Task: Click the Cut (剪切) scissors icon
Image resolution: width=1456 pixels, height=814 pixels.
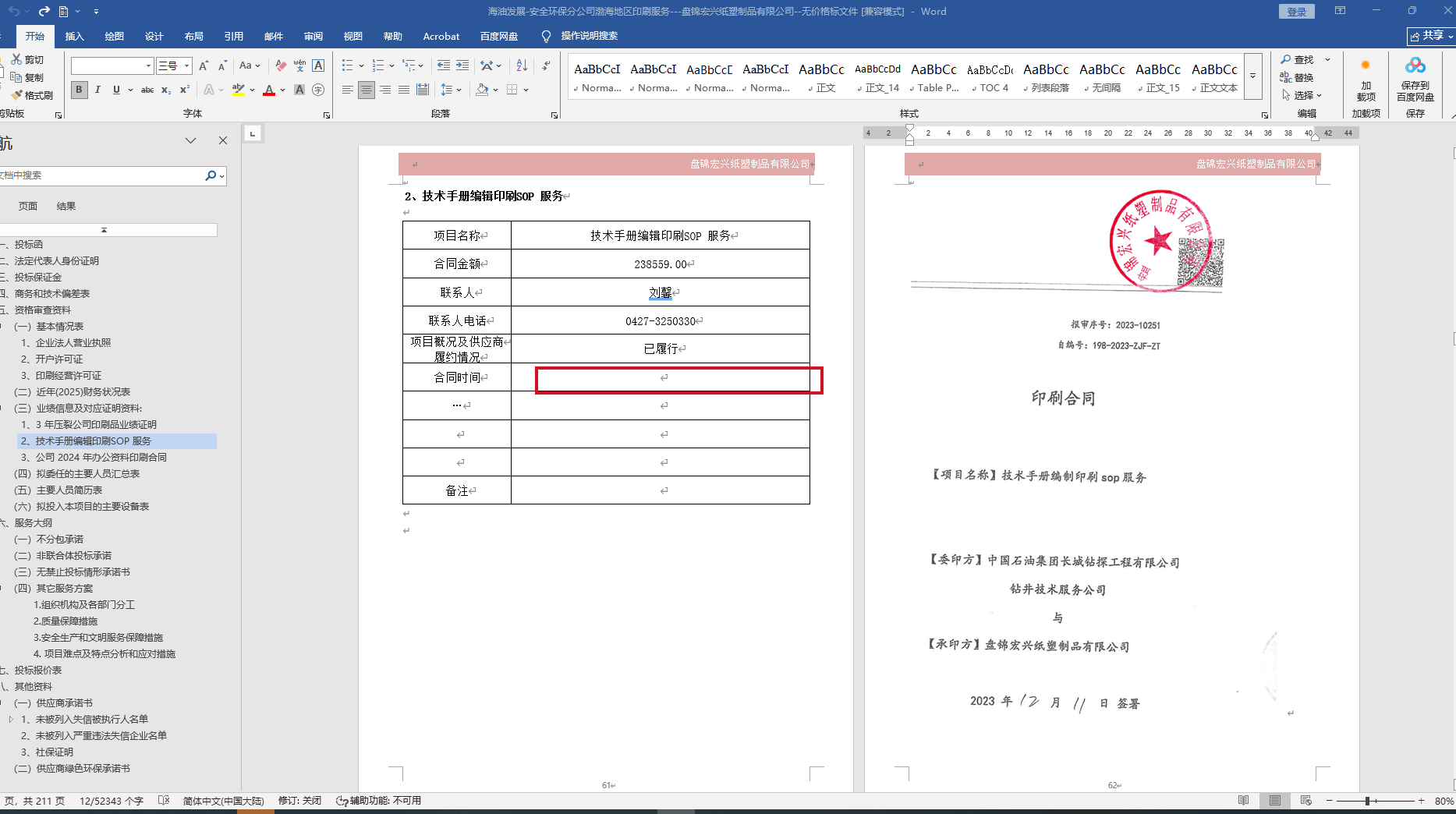Action: (x=16, y=59)
